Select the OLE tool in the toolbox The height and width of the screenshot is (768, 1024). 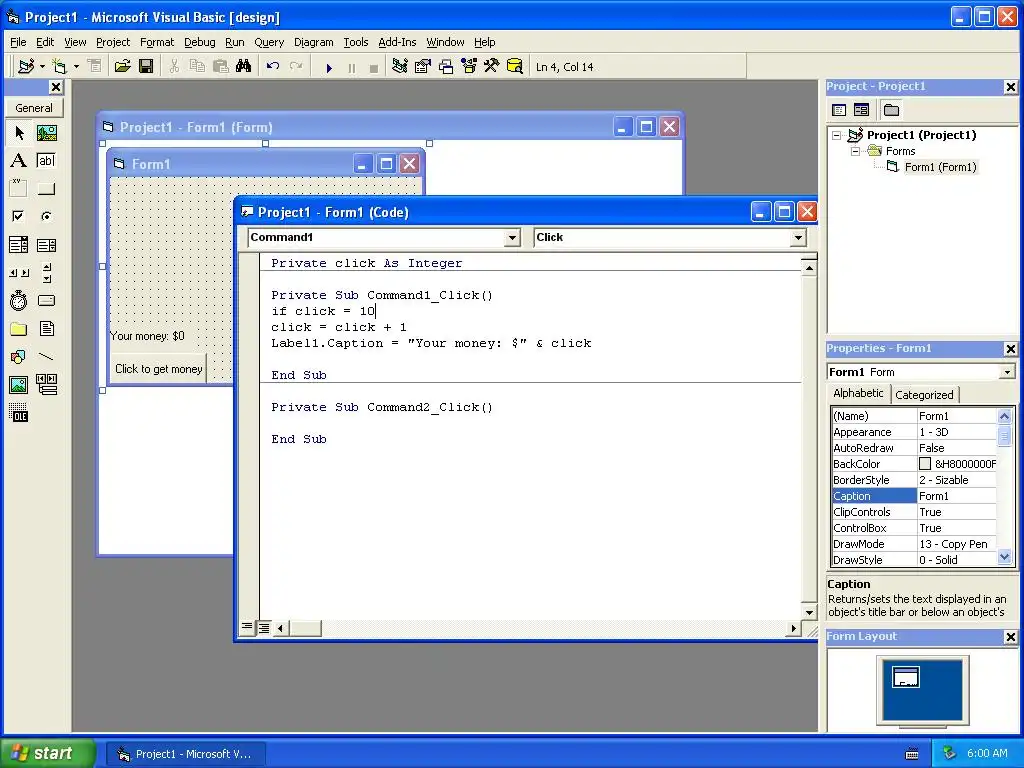click(x=19, y=413)
